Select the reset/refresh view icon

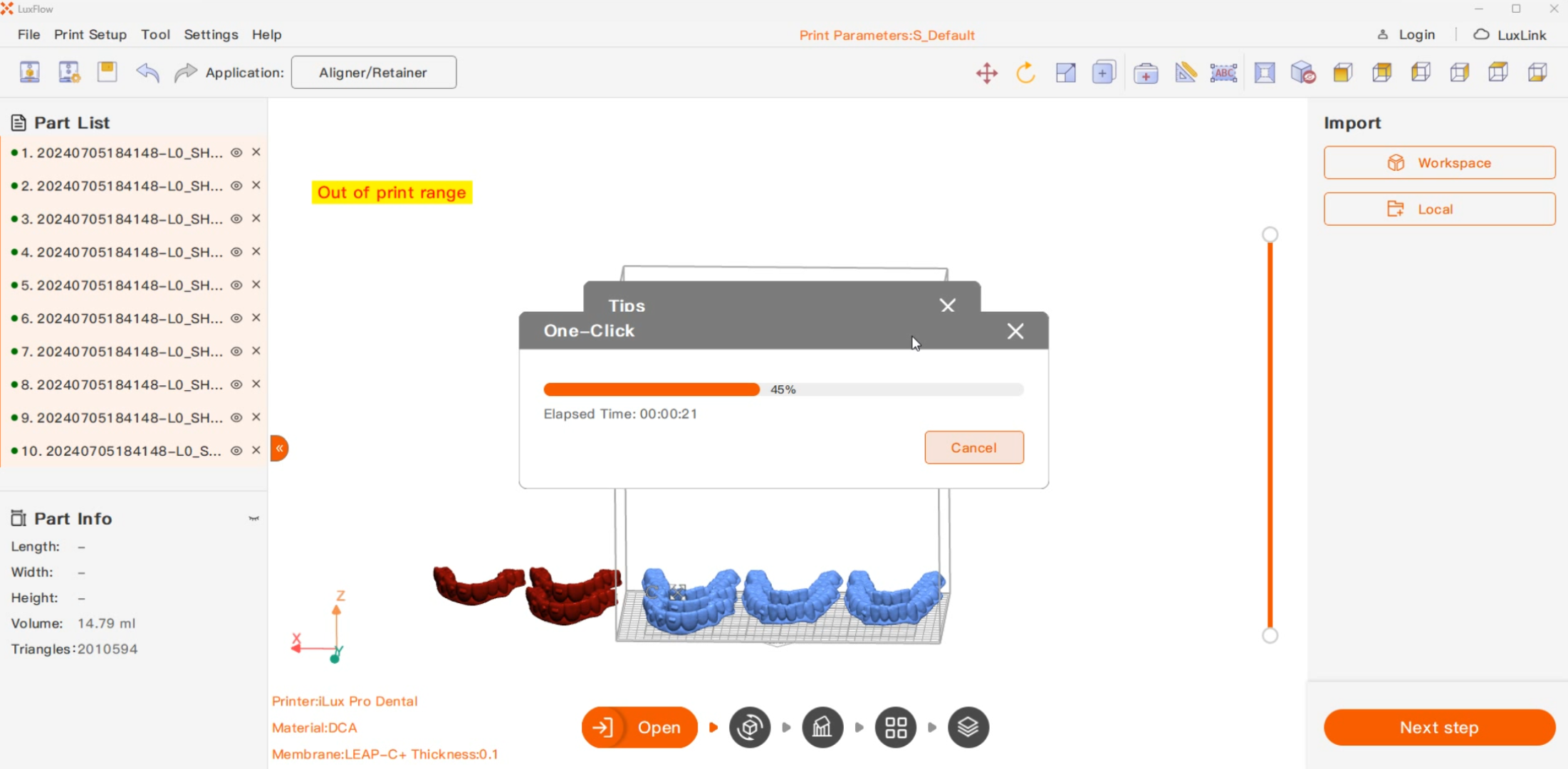point(1026,72)
